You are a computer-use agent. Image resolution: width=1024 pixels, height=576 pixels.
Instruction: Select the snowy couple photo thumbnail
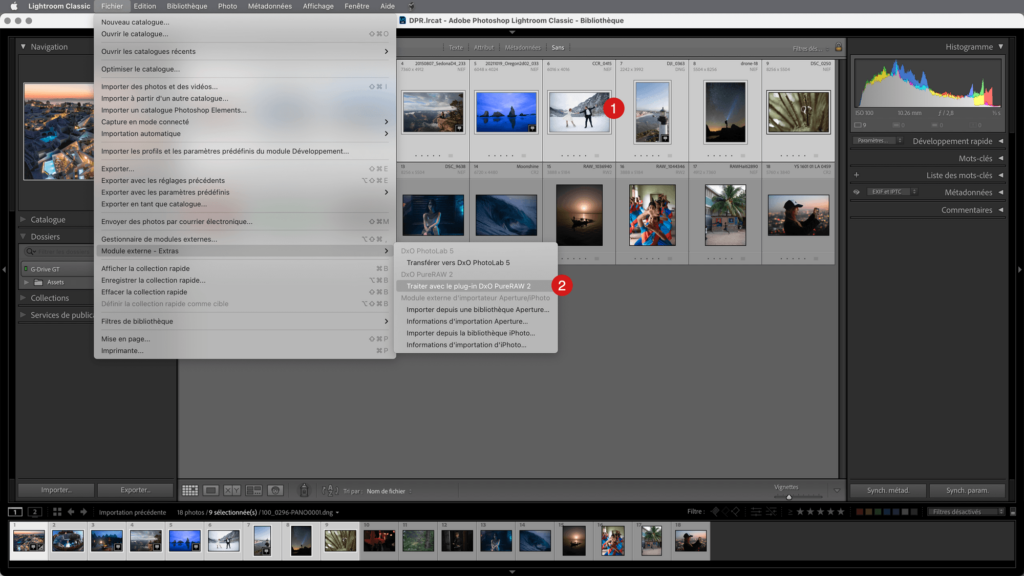(579, 112)
